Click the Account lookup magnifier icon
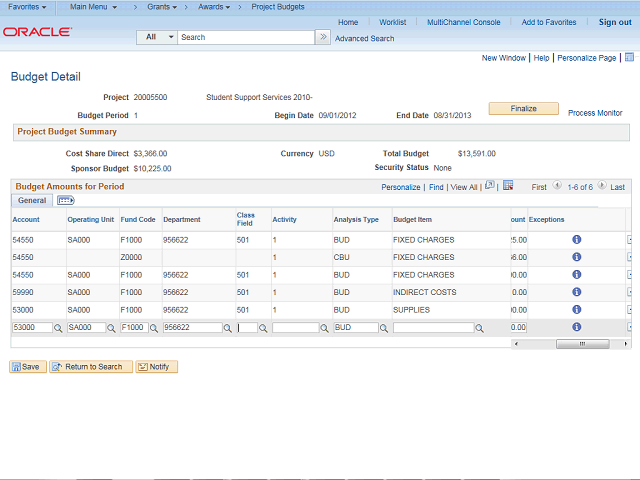This screenshot has height=480, width=640. pos(58,328)
